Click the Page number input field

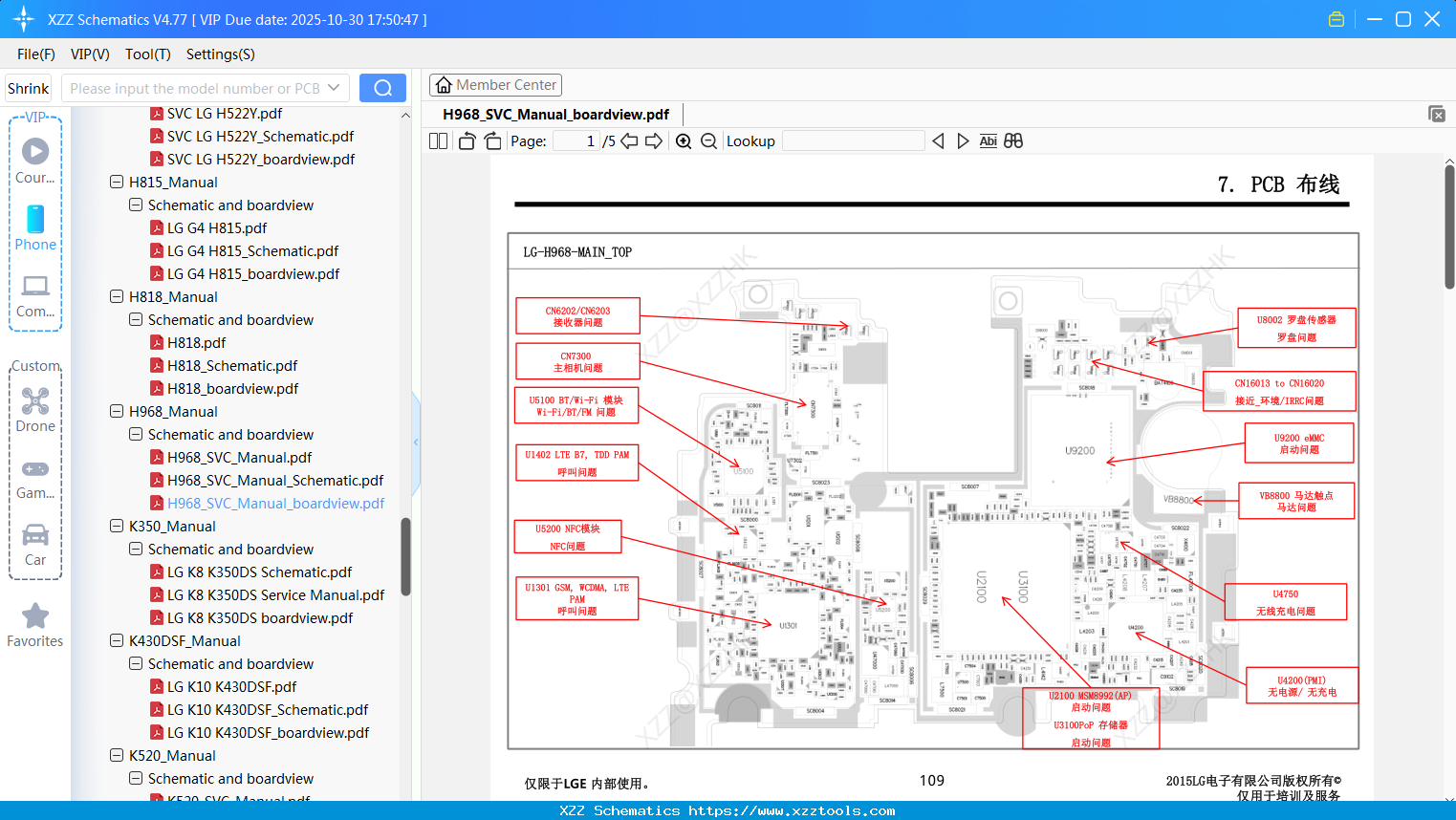click(x=575, y=140)
